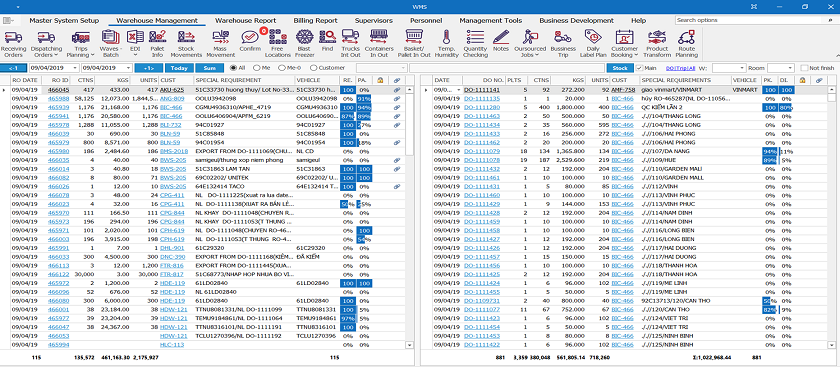
Task: Open customer link AKU-625
Action: coord(172,90)
